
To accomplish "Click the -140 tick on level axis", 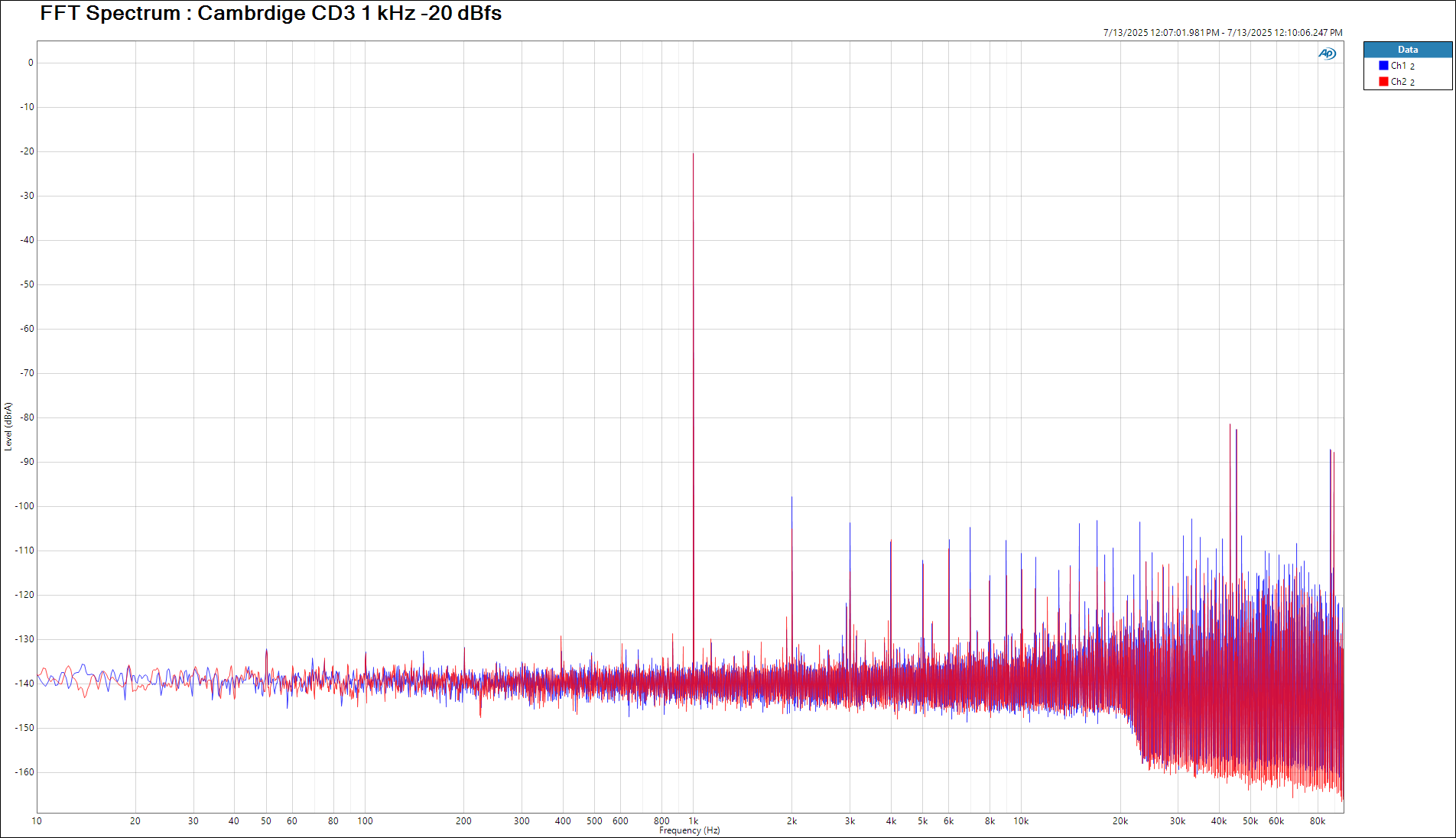I will click(25, 684).
